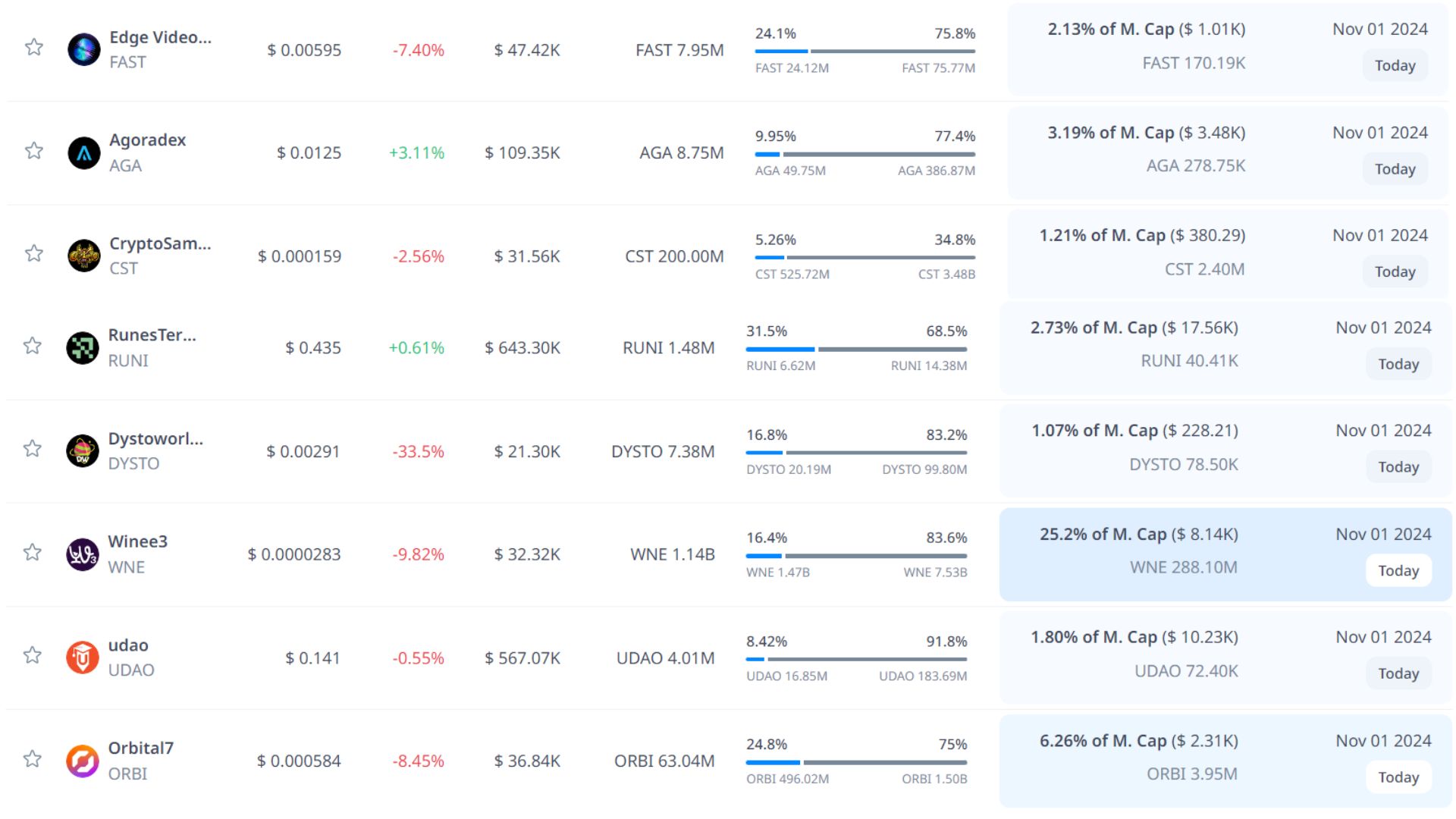Select the CryptoSam 1.21% of M. Cap cell
The height and width of the screenshot is (819, 1456).
point(1142,236)
